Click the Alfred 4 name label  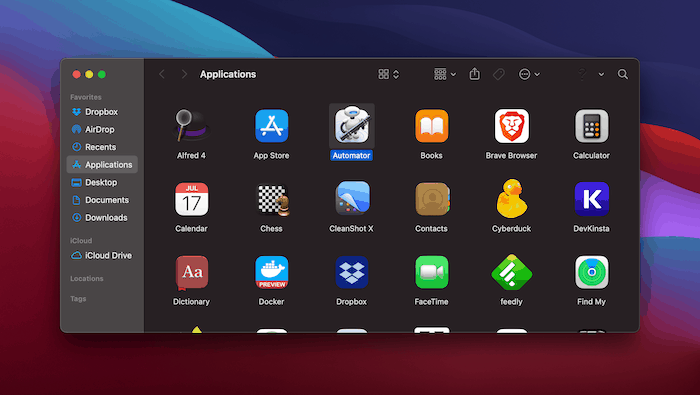pyautogui.click(x=191, y=155)
